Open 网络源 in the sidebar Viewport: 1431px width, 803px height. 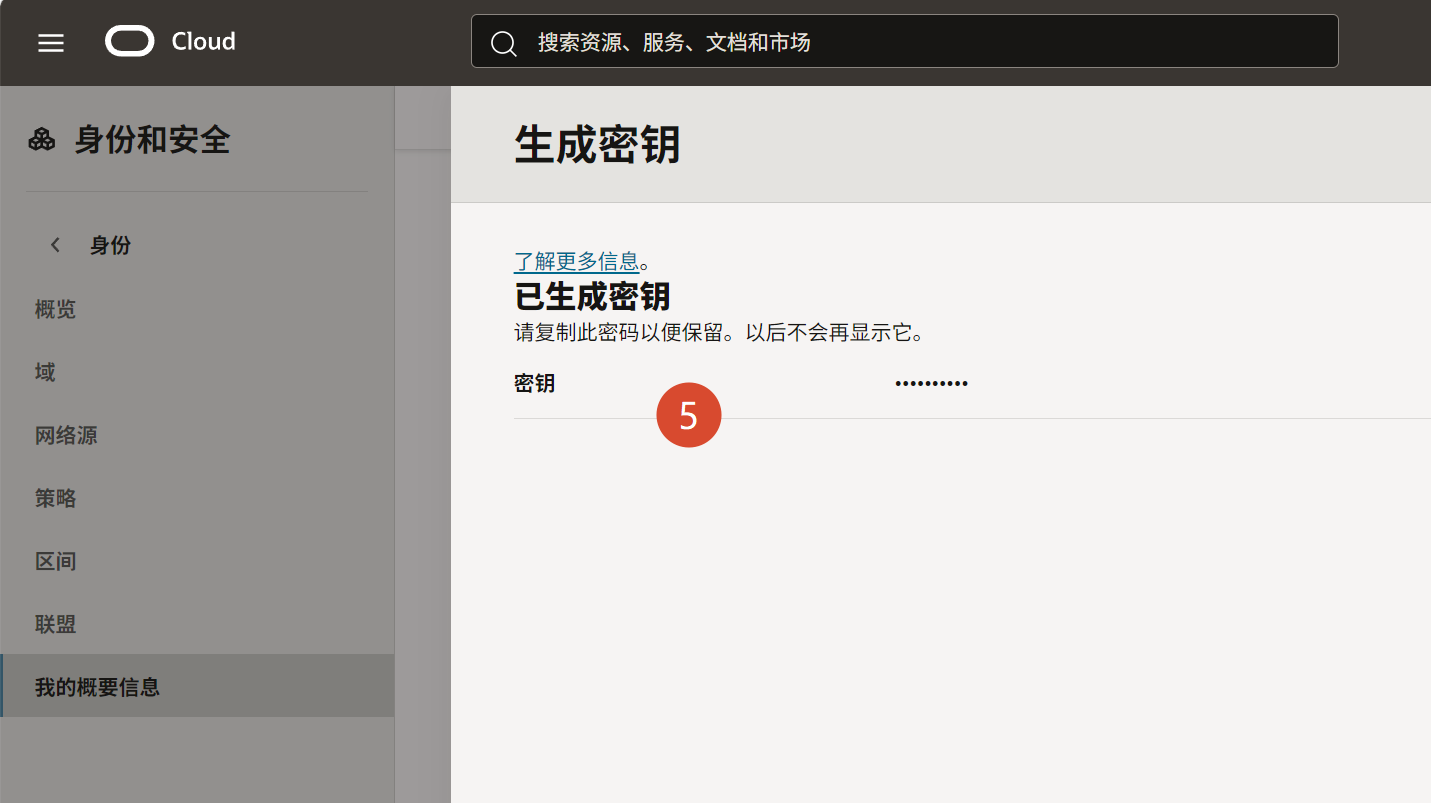click(66, 435)
